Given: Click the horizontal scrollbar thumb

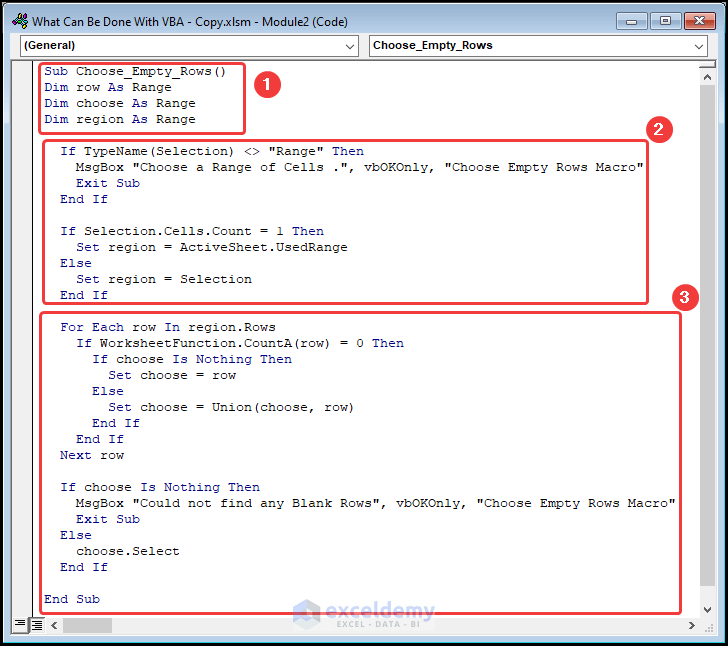Looking at the screenshot, I should 87,625.
